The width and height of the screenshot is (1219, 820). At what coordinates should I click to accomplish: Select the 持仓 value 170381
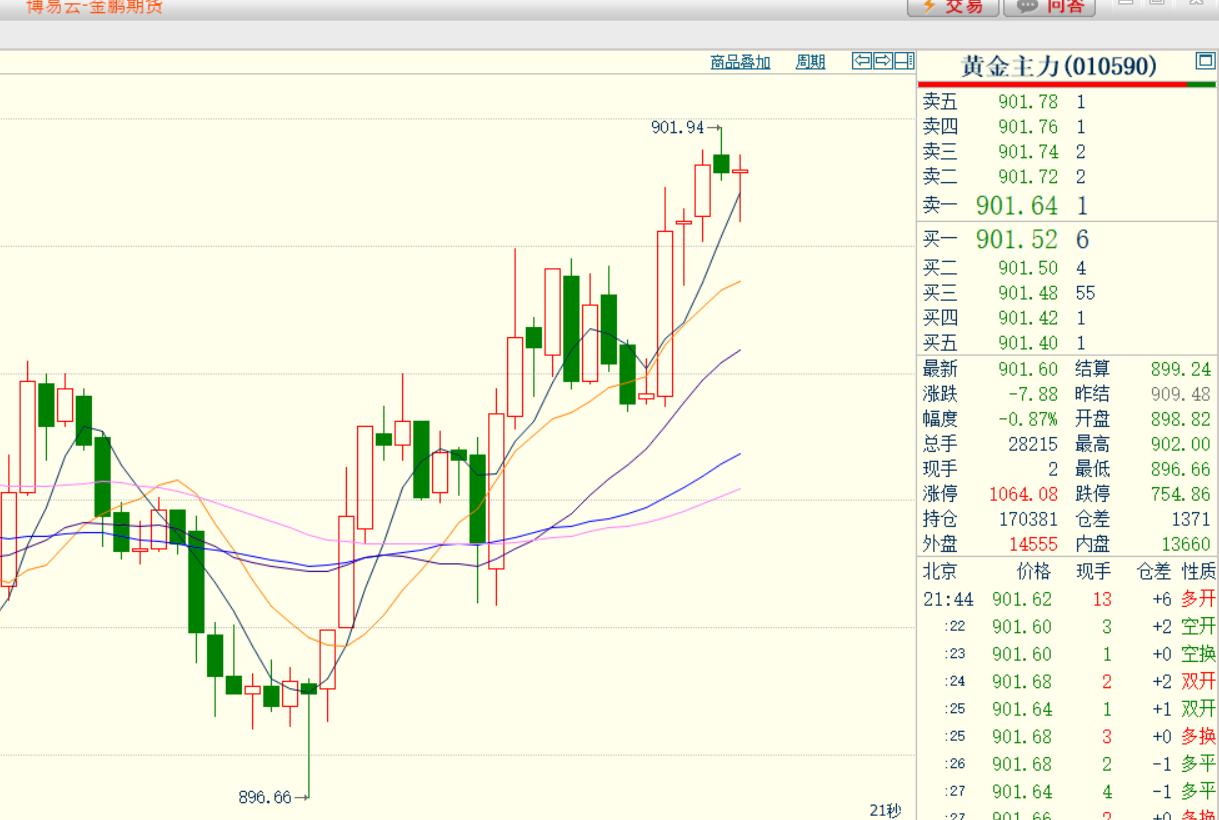coord(1028,519)
